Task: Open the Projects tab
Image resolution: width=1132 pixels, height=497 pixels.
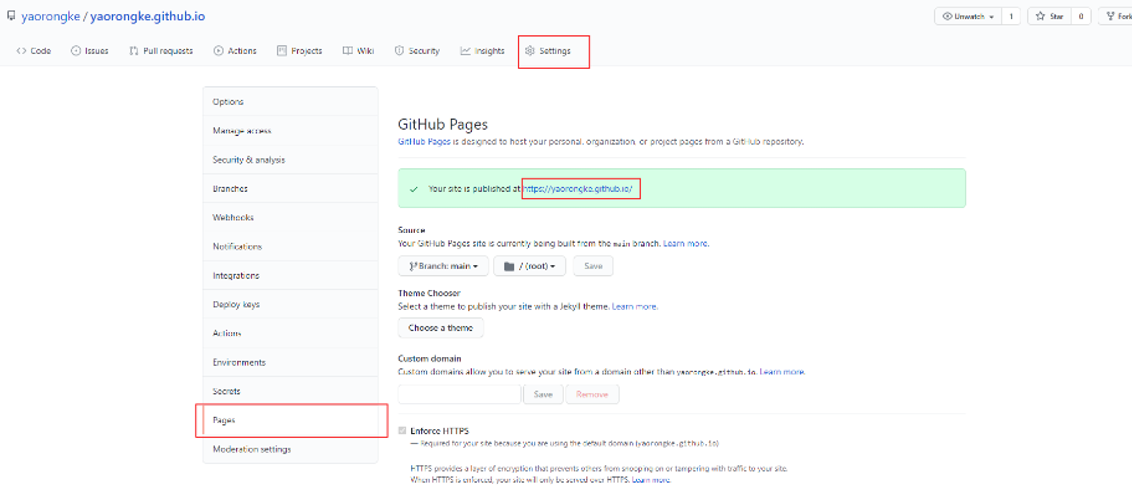Action: [x=300, y=51]
